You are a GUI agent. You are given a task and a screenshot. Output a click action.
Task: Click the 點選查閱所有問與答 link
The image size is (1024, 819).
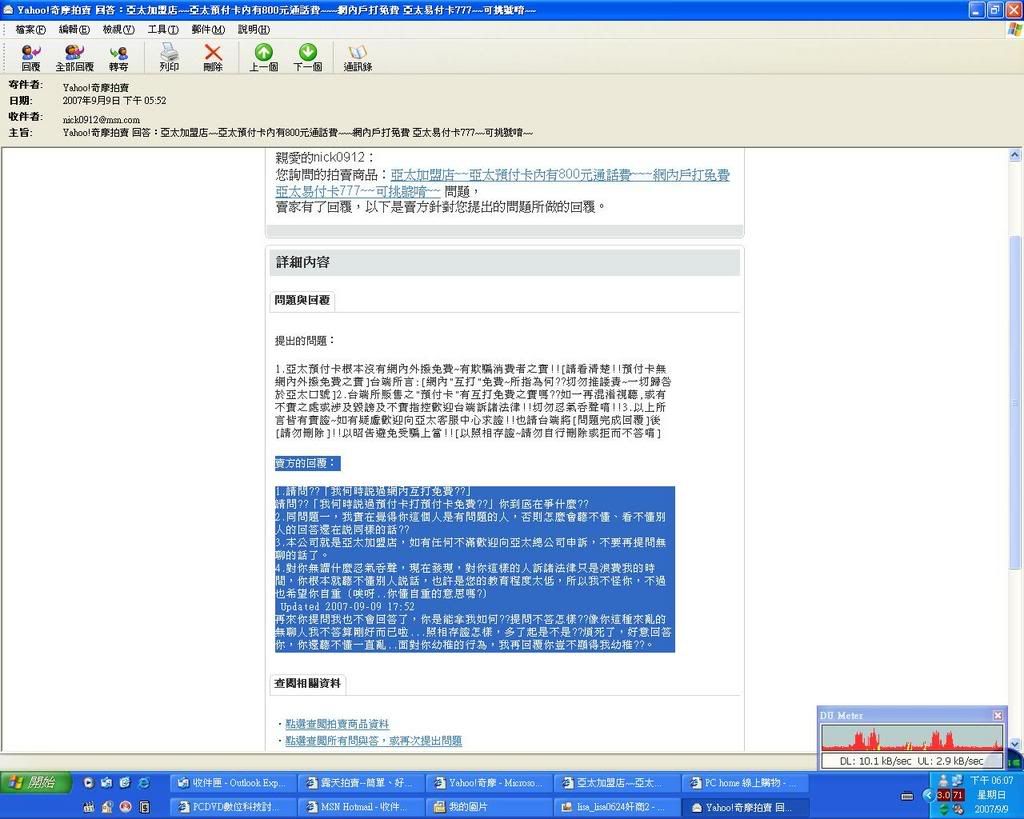tap(374, 741)
